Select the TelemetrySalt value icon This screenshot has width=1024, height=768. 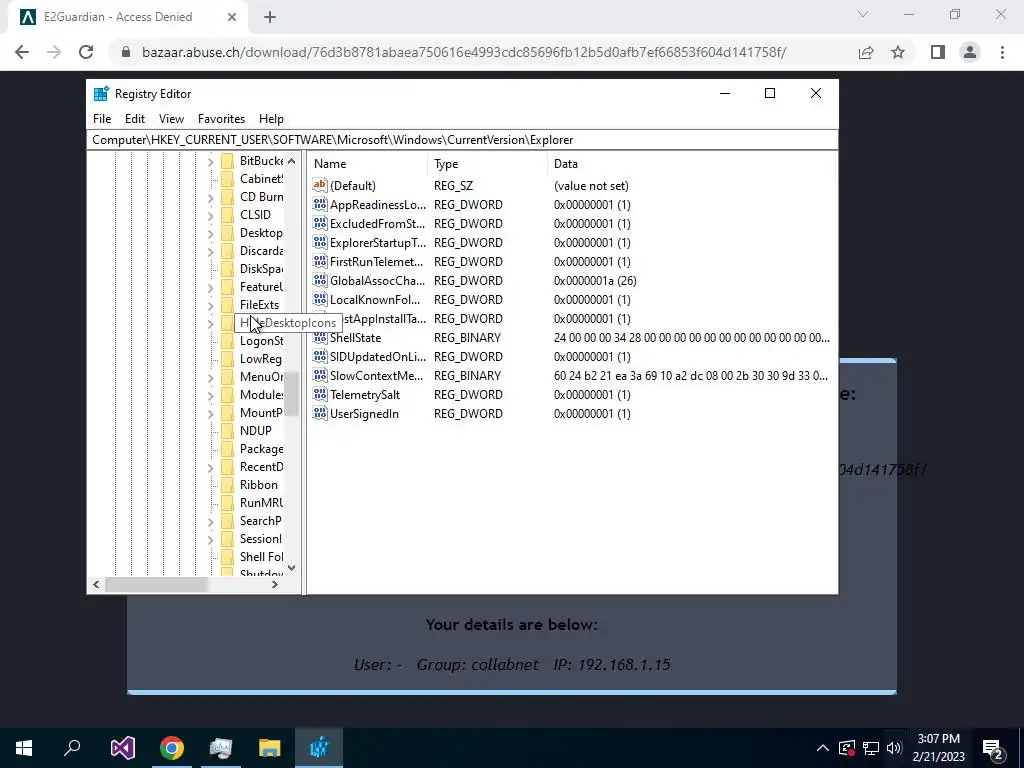(319, 394)
